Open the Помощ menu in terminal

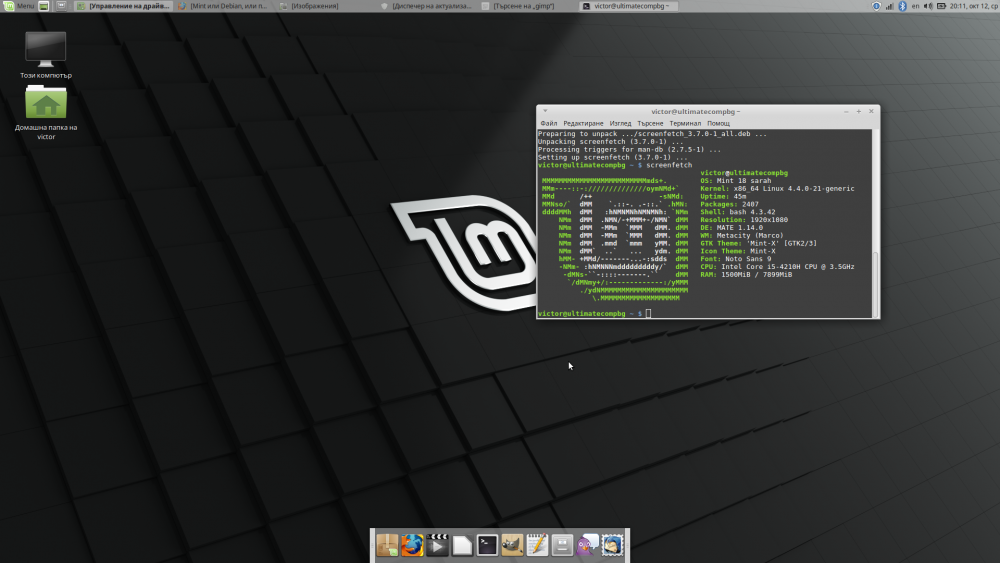pyautogui.click(x=718, y=123)
